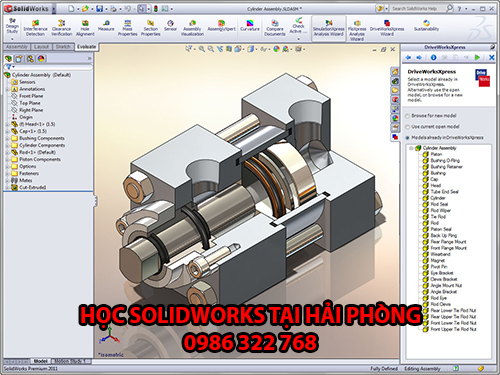Select Top Plane in feature tree
500x375 pixels.
30,103
